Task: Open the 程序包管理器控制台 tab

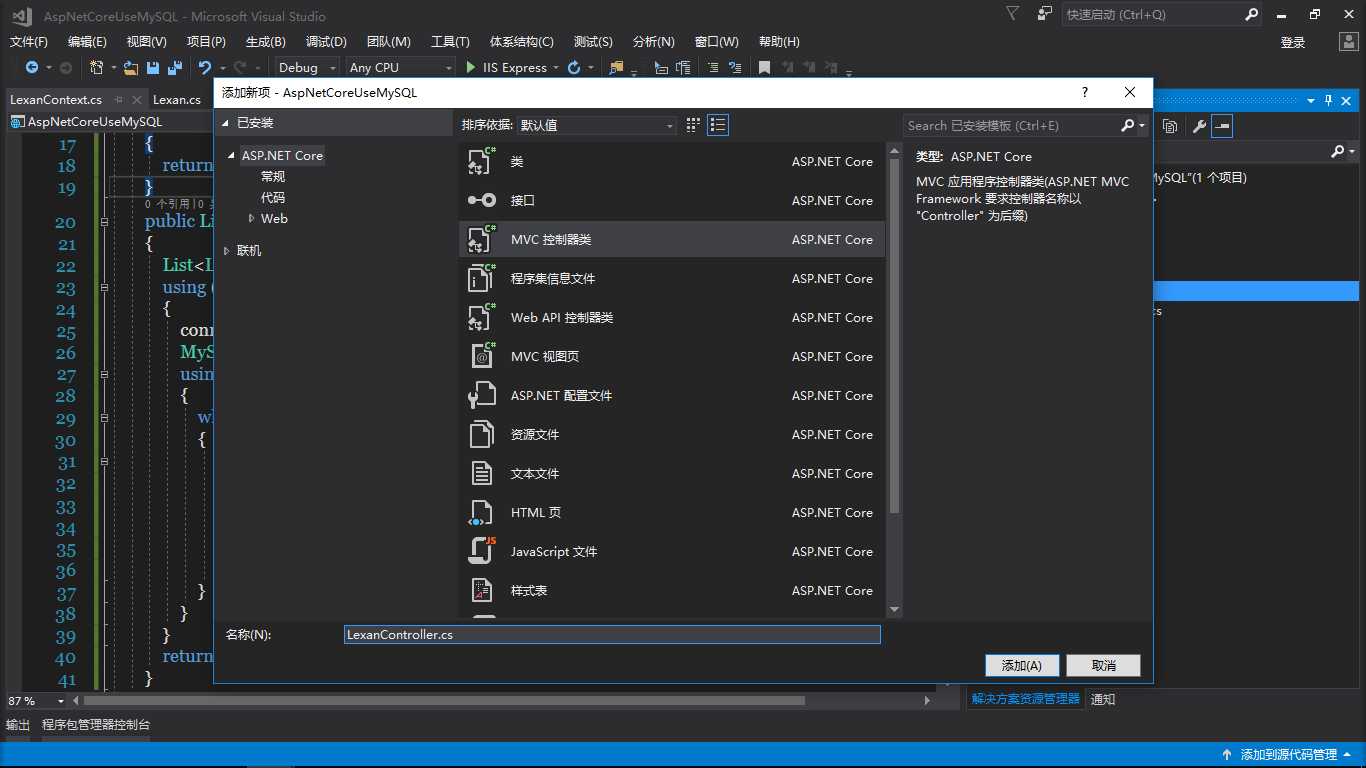Action: [x=96, y=725]
